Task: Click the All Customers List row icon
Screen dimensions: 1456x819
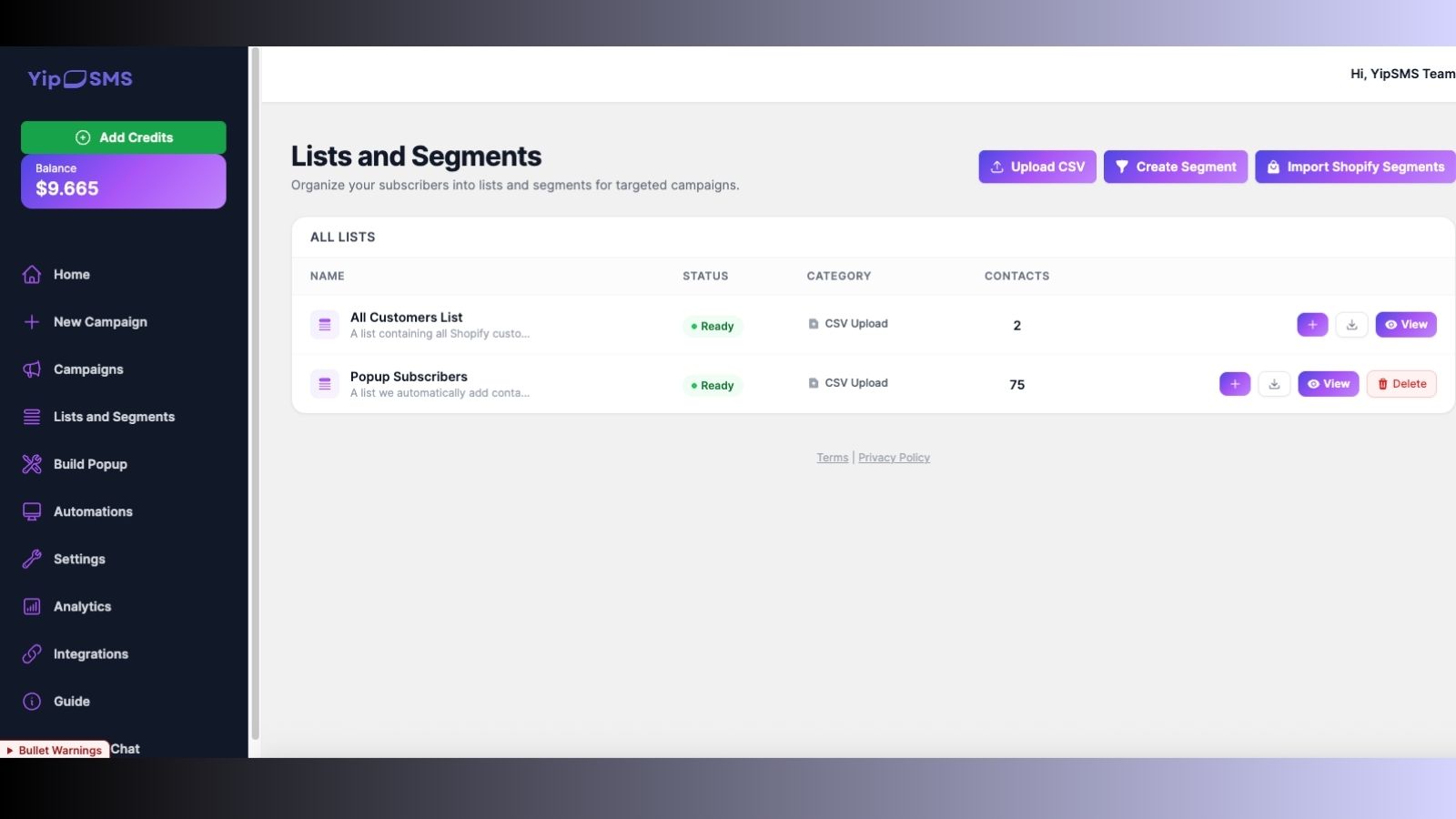Action: [325, 325]
